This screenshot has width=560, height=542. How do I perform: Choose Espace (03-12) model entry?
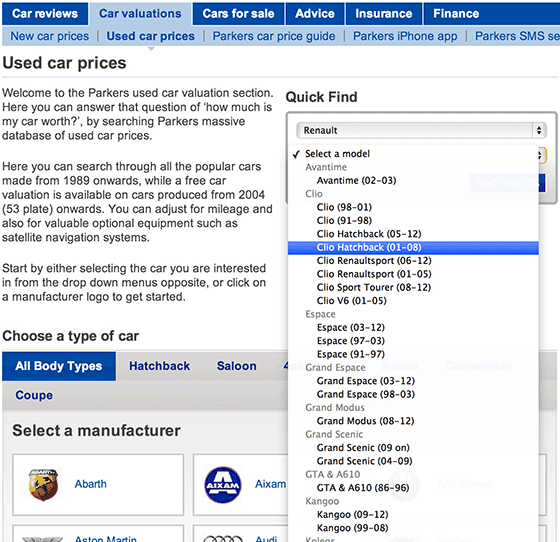[x=351, y=327]
